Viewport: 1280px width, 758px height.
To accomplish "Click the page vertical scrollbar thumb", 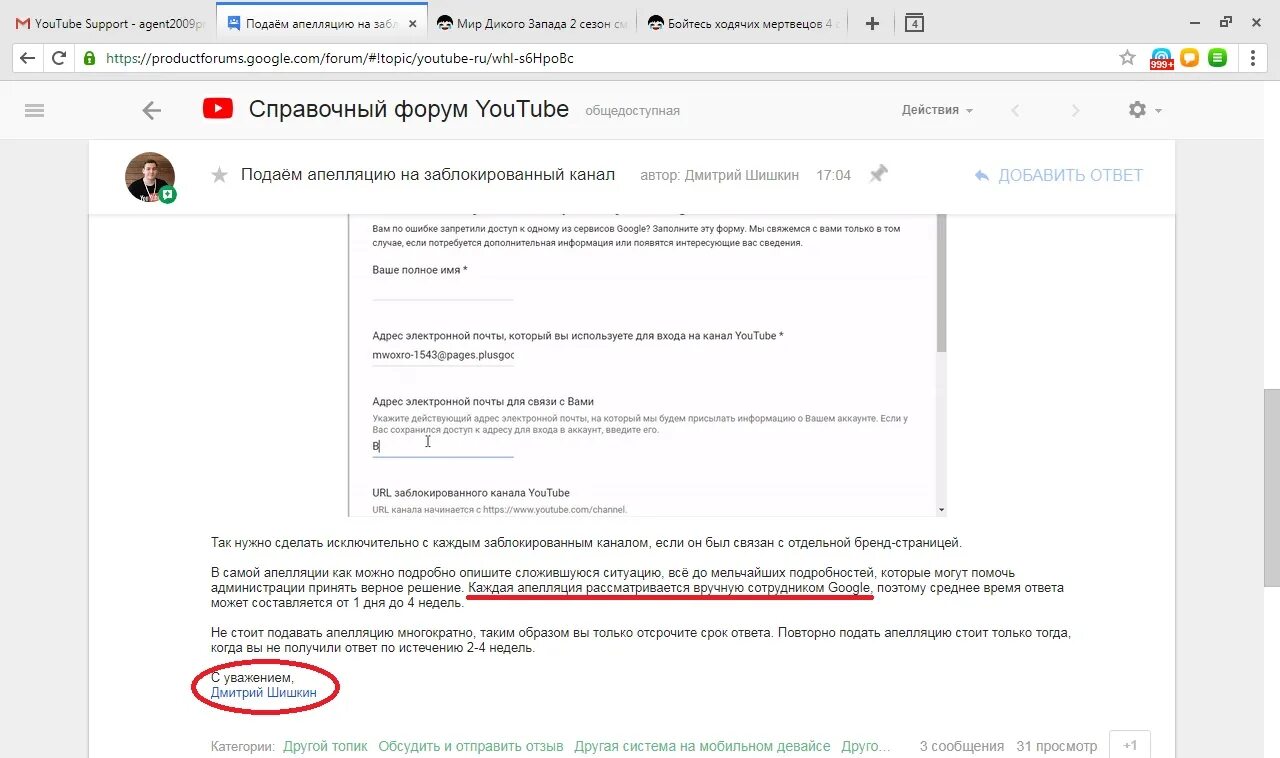I will 1271,487.
